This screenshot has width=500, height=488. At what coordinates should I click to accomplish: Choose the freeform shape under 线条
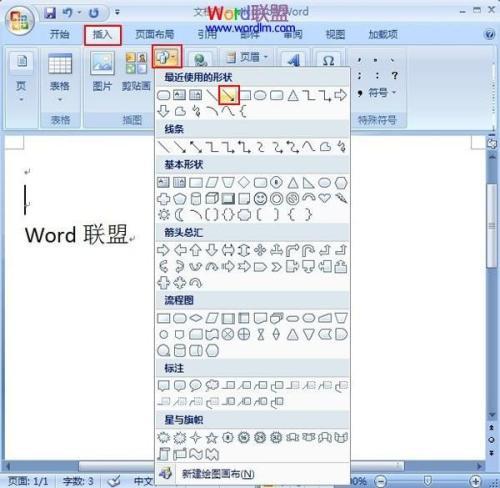click(x=325, y=147)
